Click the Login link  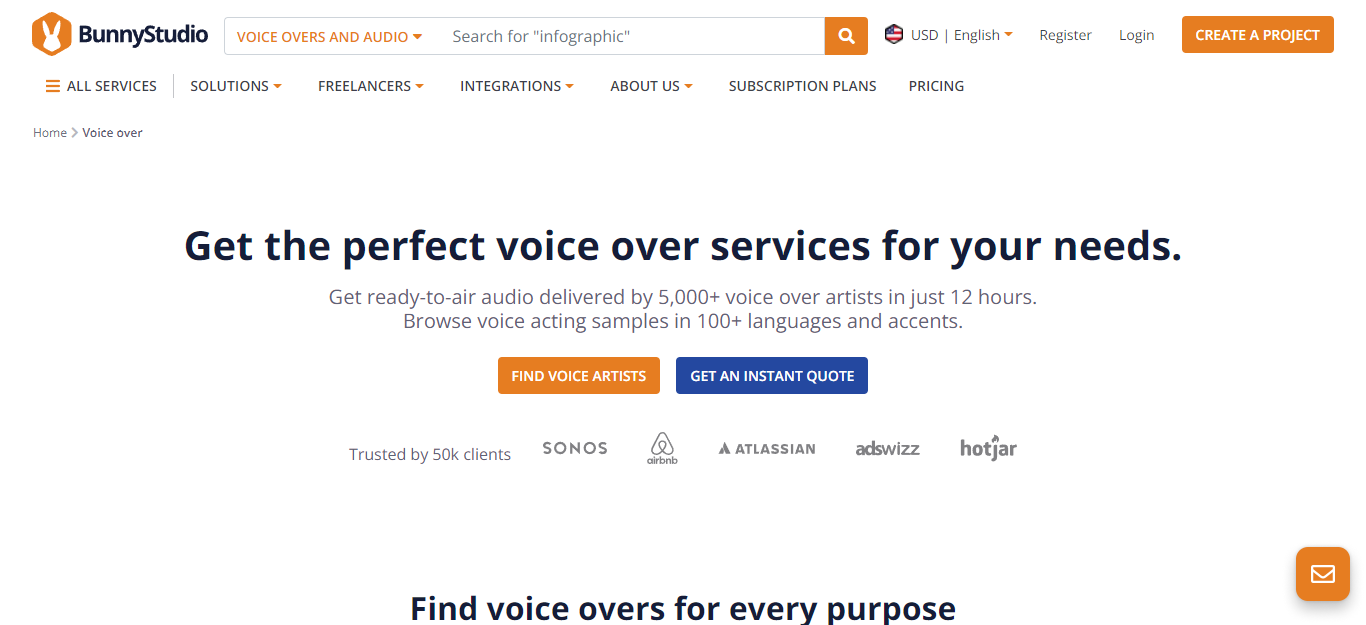click(1136, 35)
